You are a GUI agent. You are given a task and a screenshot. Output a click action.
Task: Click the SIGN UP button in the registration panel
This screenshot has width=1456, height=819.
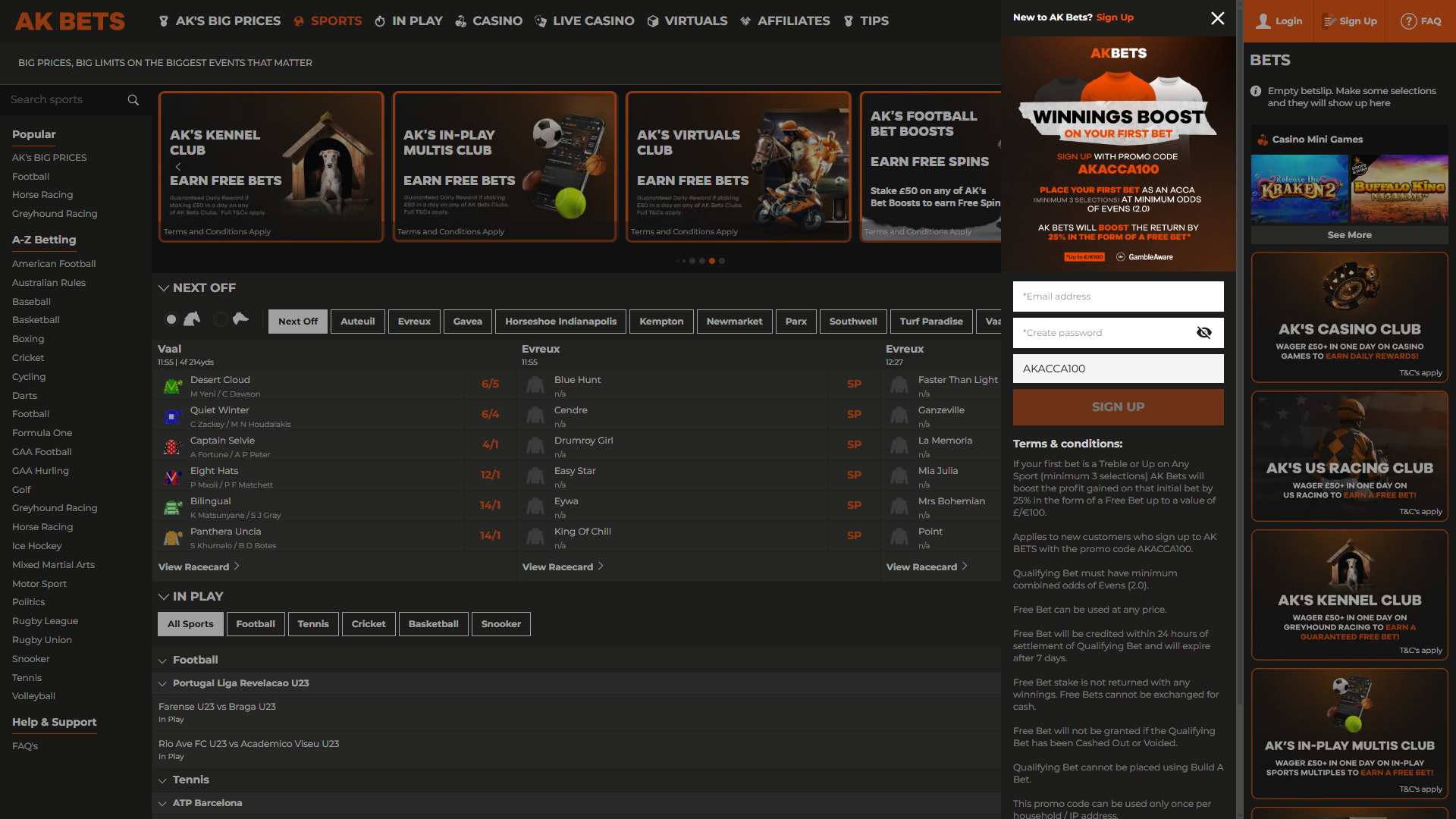(1117, 406)
